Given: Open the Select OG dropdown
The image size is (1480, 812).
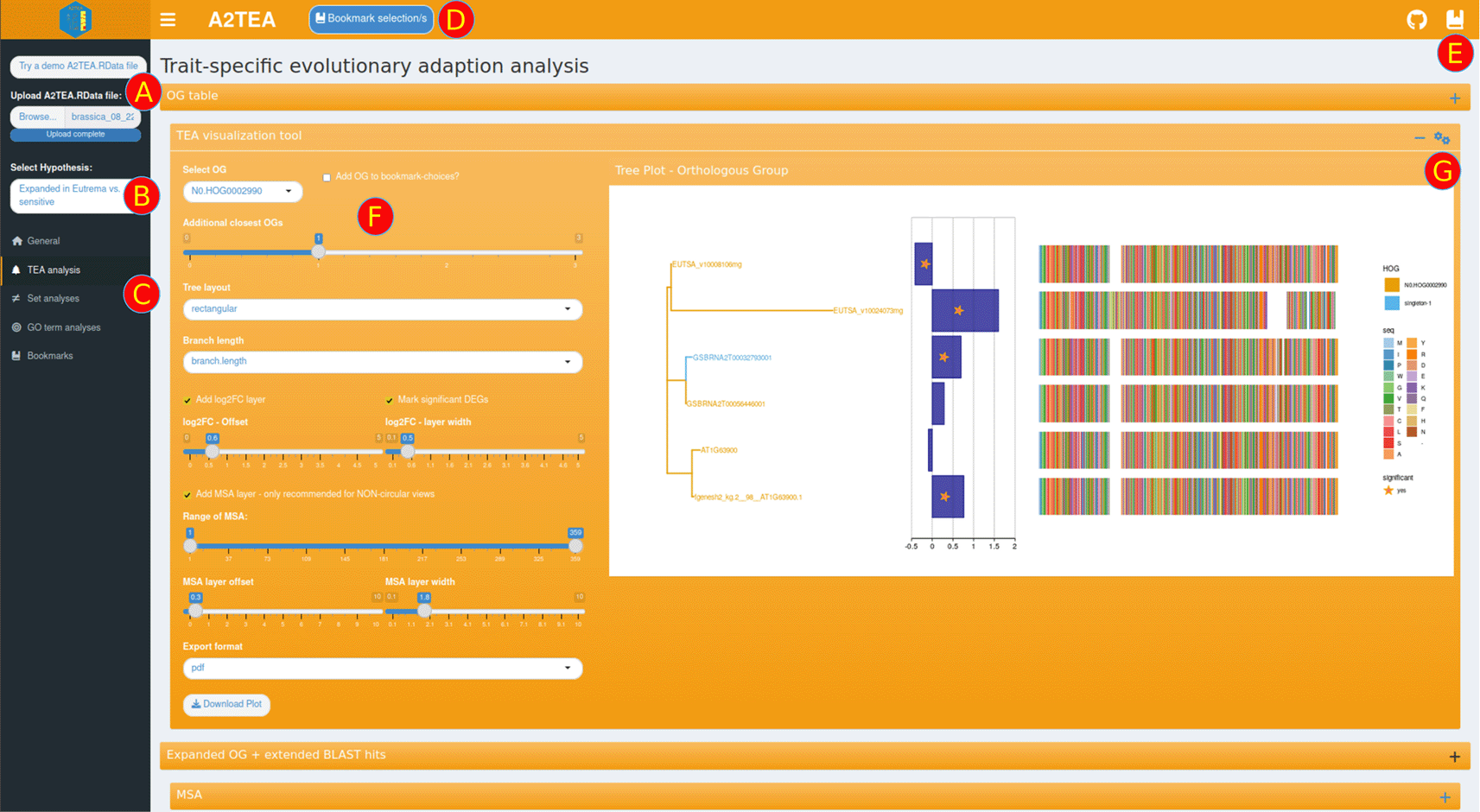Looking at the screenshot, I should [x=242, y=191].
